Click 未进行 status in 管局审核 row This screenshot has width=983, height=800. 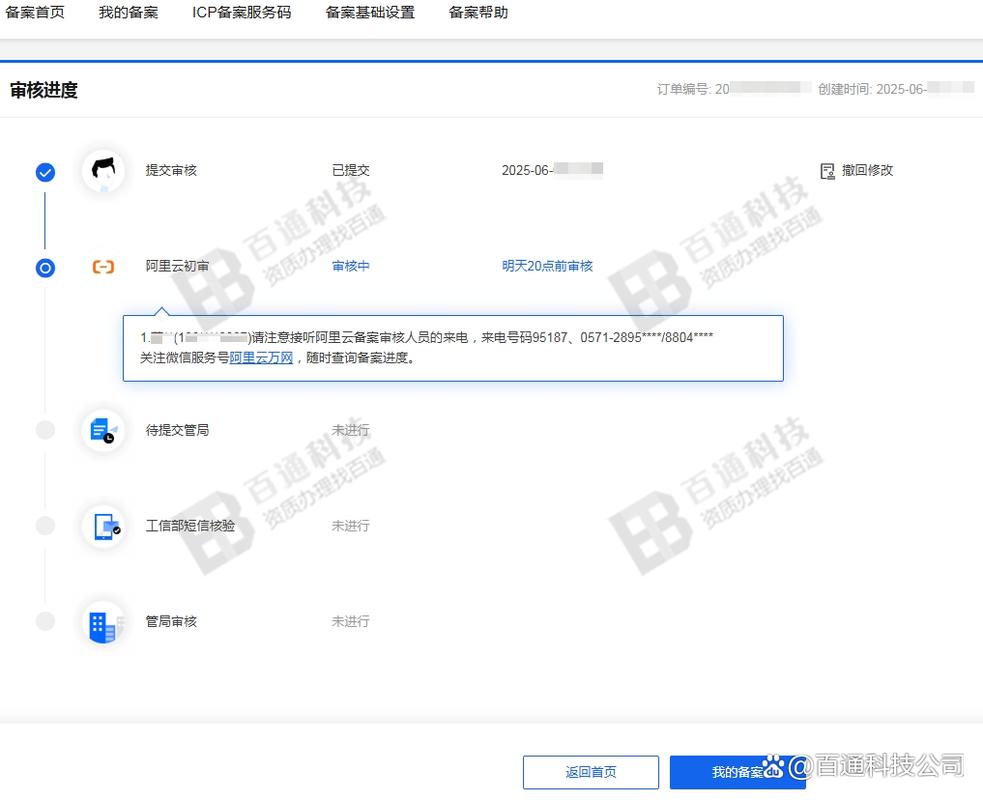(350, 621)
